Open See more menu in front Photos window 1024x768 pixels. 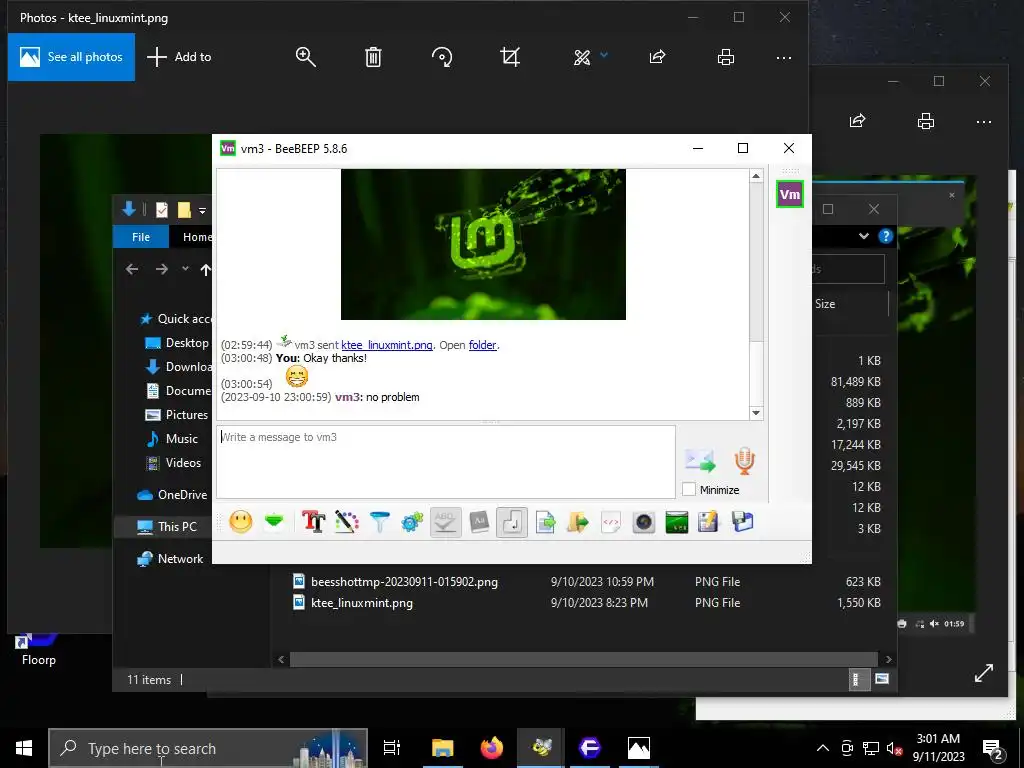click(x=784, y=57)
